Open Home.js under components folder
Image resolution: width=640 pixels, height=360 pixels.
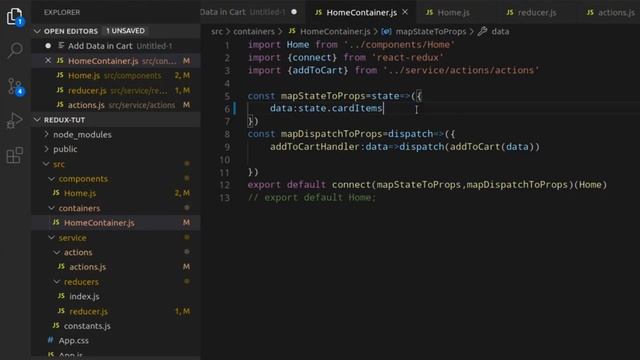(116, 193)
